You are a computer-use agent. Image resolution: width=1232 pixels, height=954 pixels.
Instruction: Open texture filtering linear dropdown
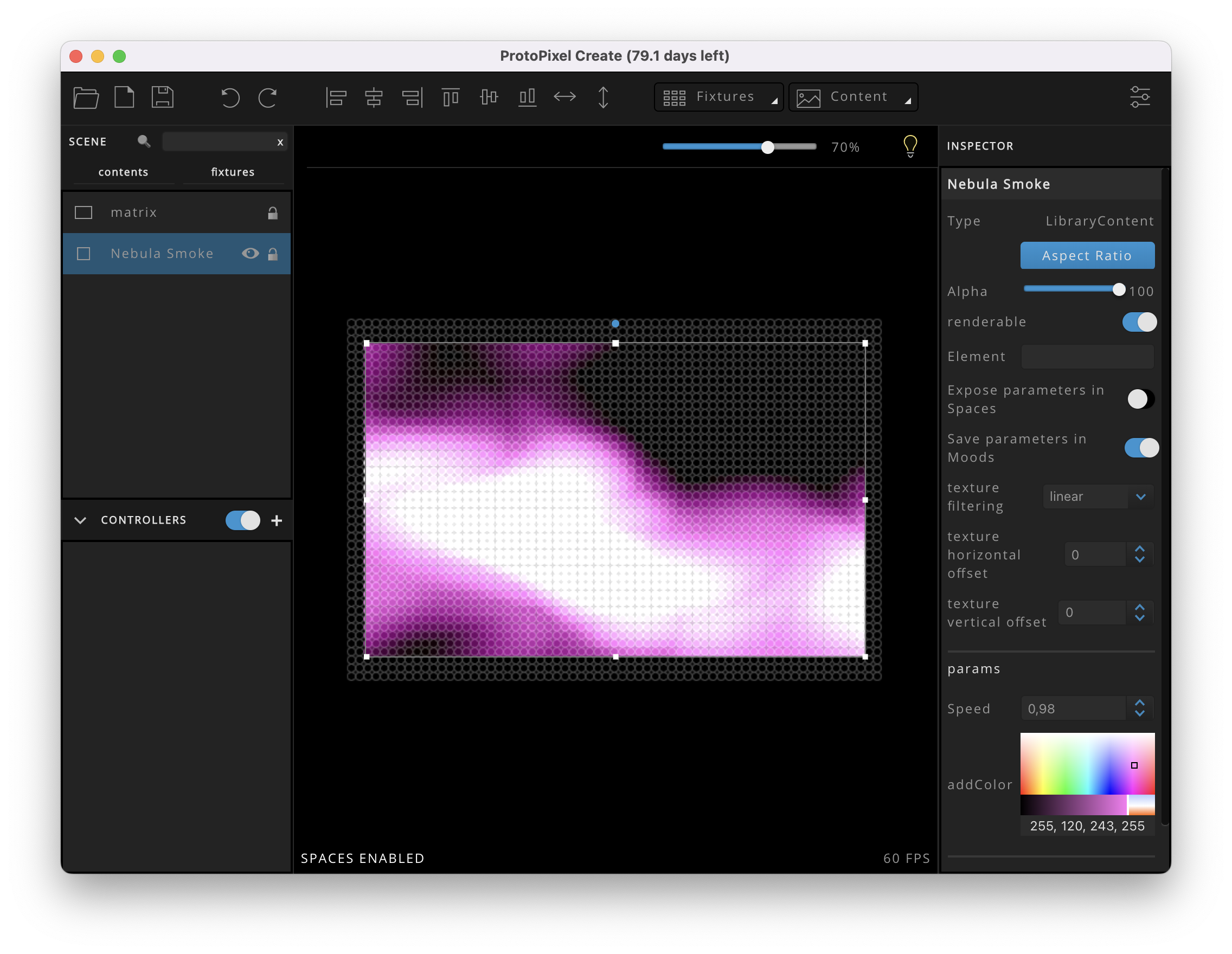click(1098, 497)
